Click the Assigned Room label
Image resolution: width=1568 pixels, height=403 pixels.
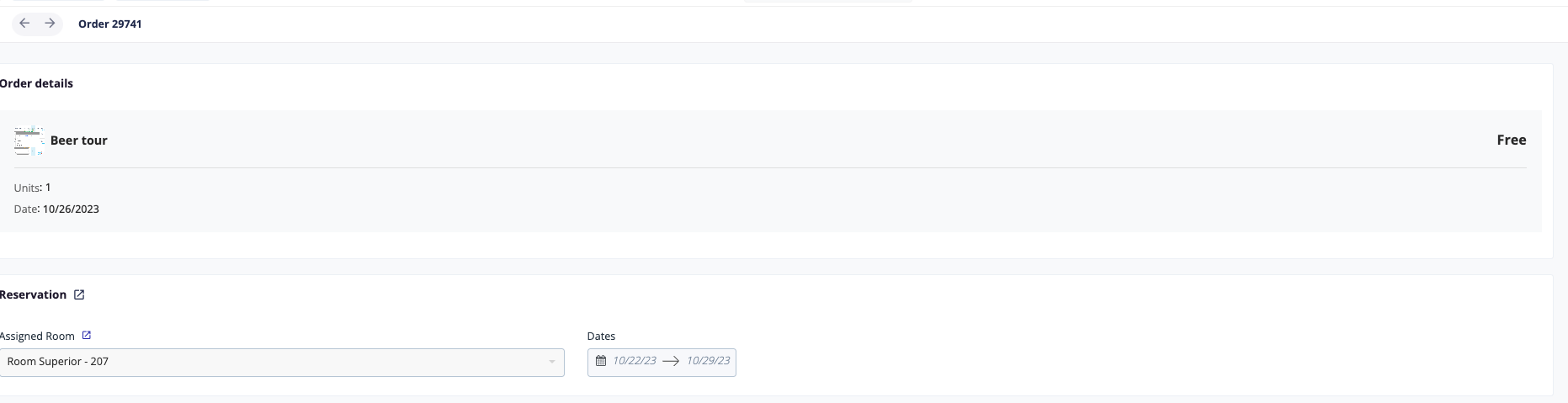pos(37,336)
